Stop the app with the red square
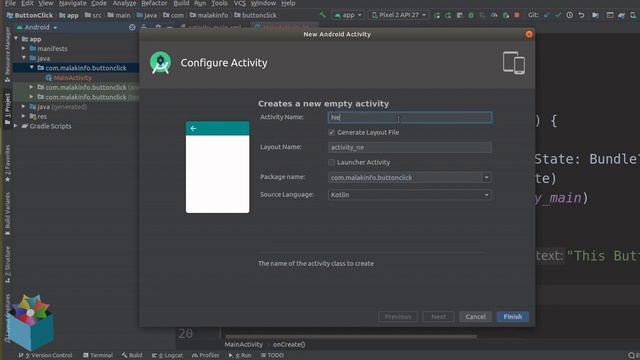Screen dimensions: 640x360 click(x=517, y=15)
